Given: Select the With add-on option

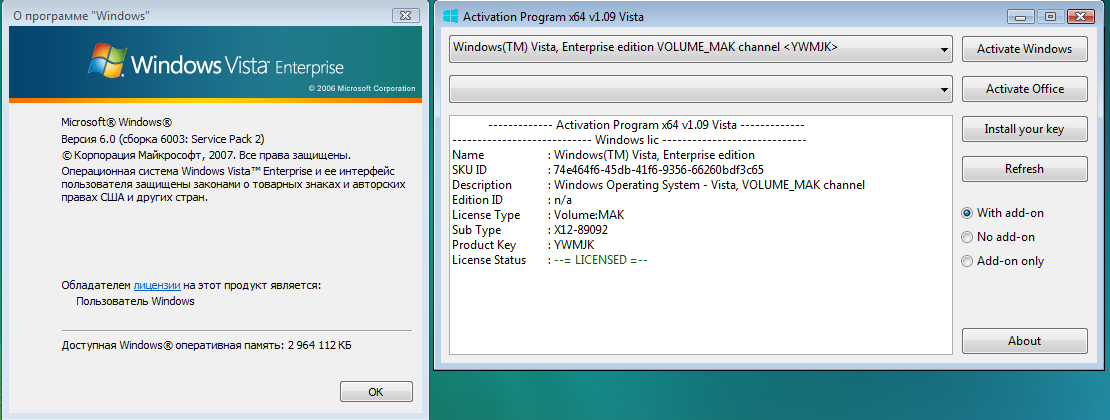Looking at the screenshot, I should (1002, 212).
